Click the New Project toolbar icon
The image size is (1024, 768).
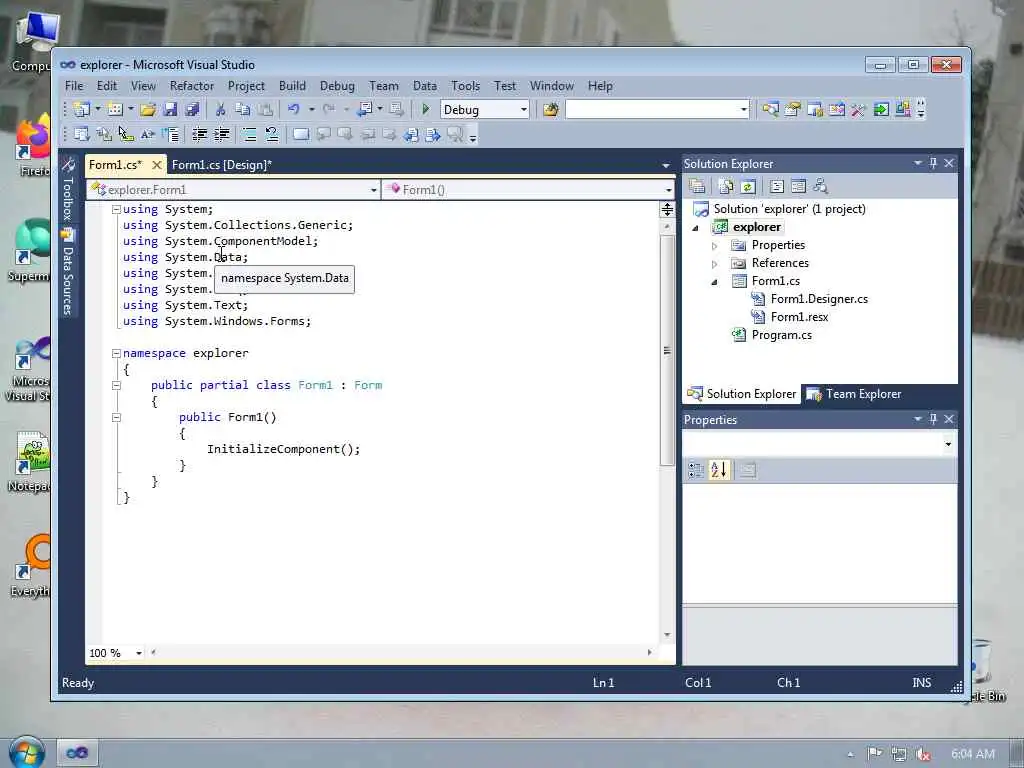click(82, 110)
